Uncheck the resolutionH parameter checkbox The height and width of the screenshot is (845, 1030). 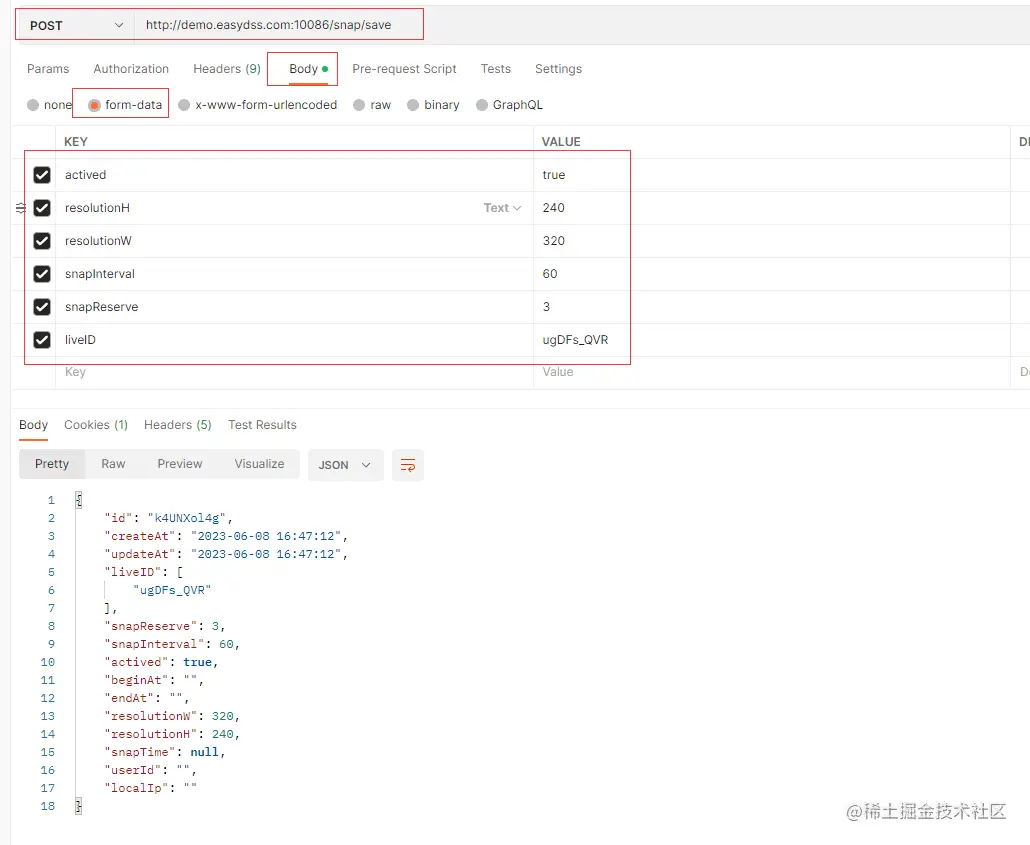point(42,208)
